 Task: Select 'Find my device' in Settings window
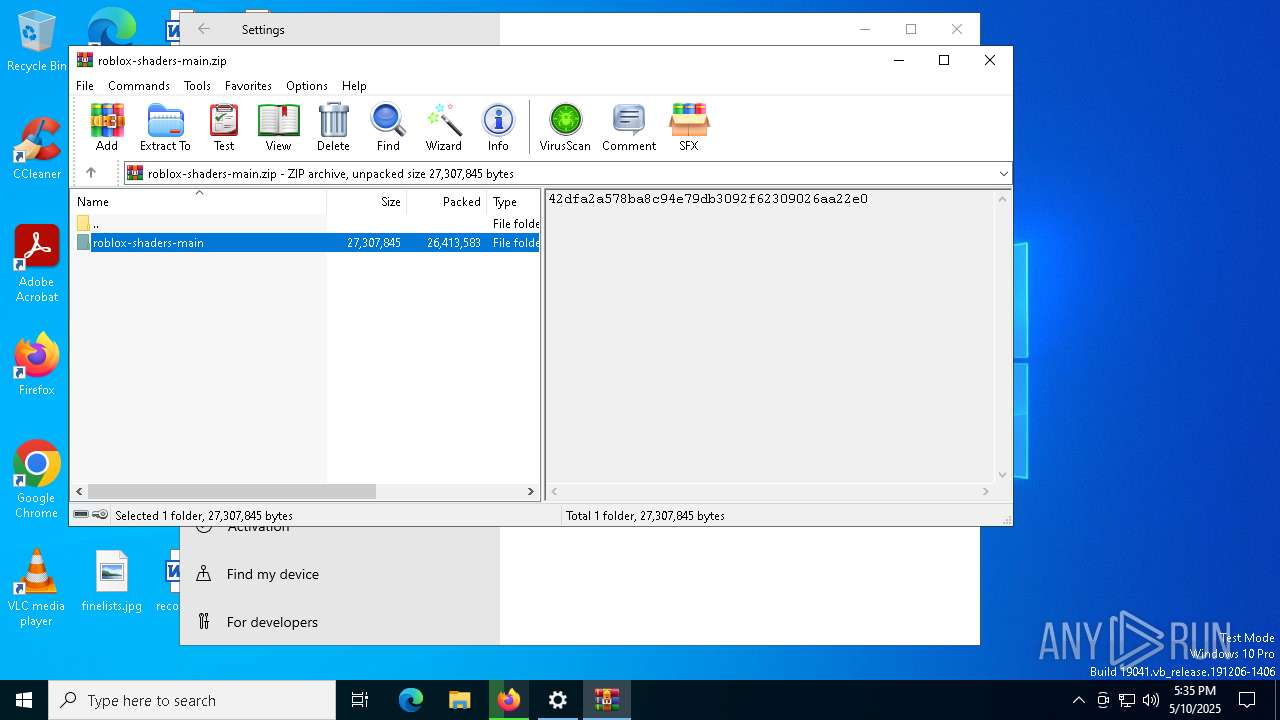272,574
